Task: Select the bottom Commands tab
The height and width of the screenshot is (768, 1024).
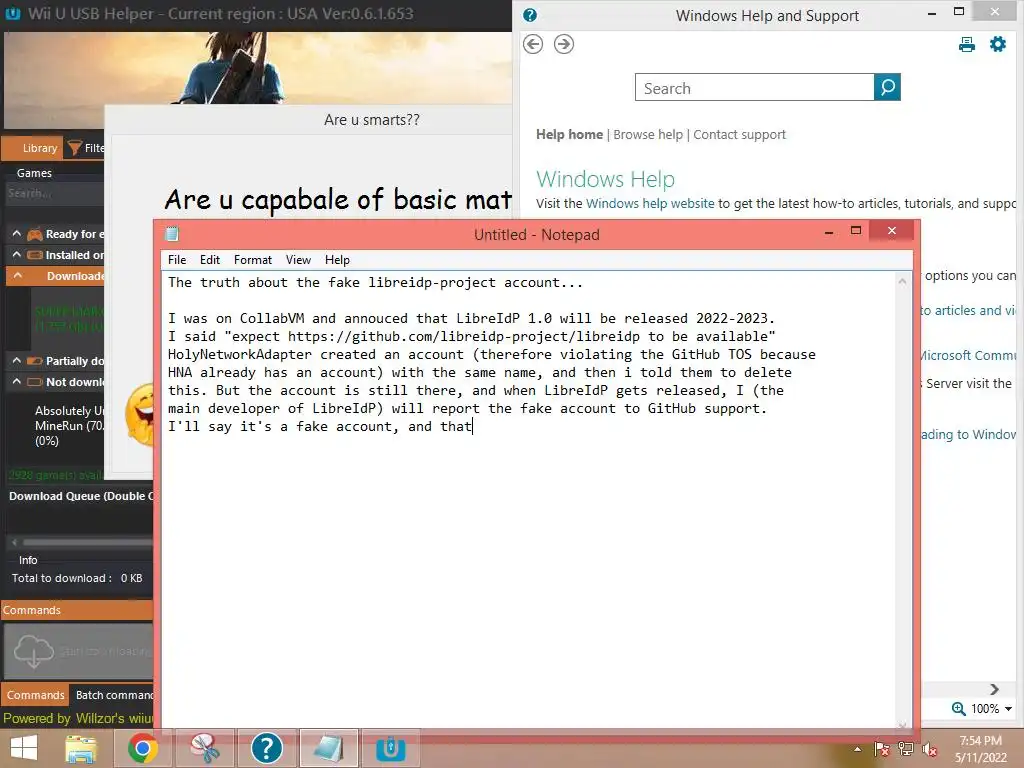Action: click(35, 695)
